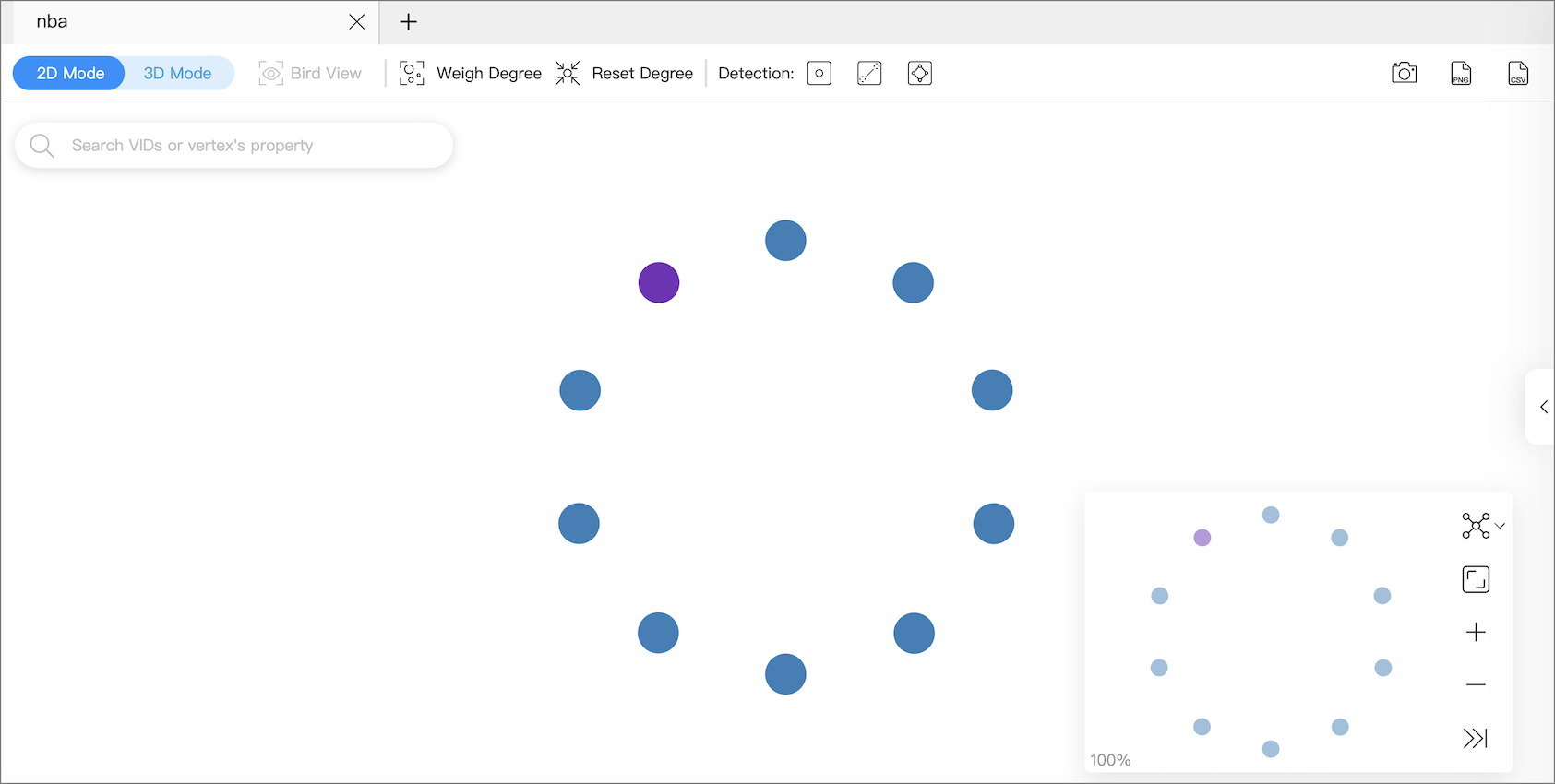Select the nba tab
Image resolution: width=1555 pixels, height=784 pixels.
coord(185,22)
